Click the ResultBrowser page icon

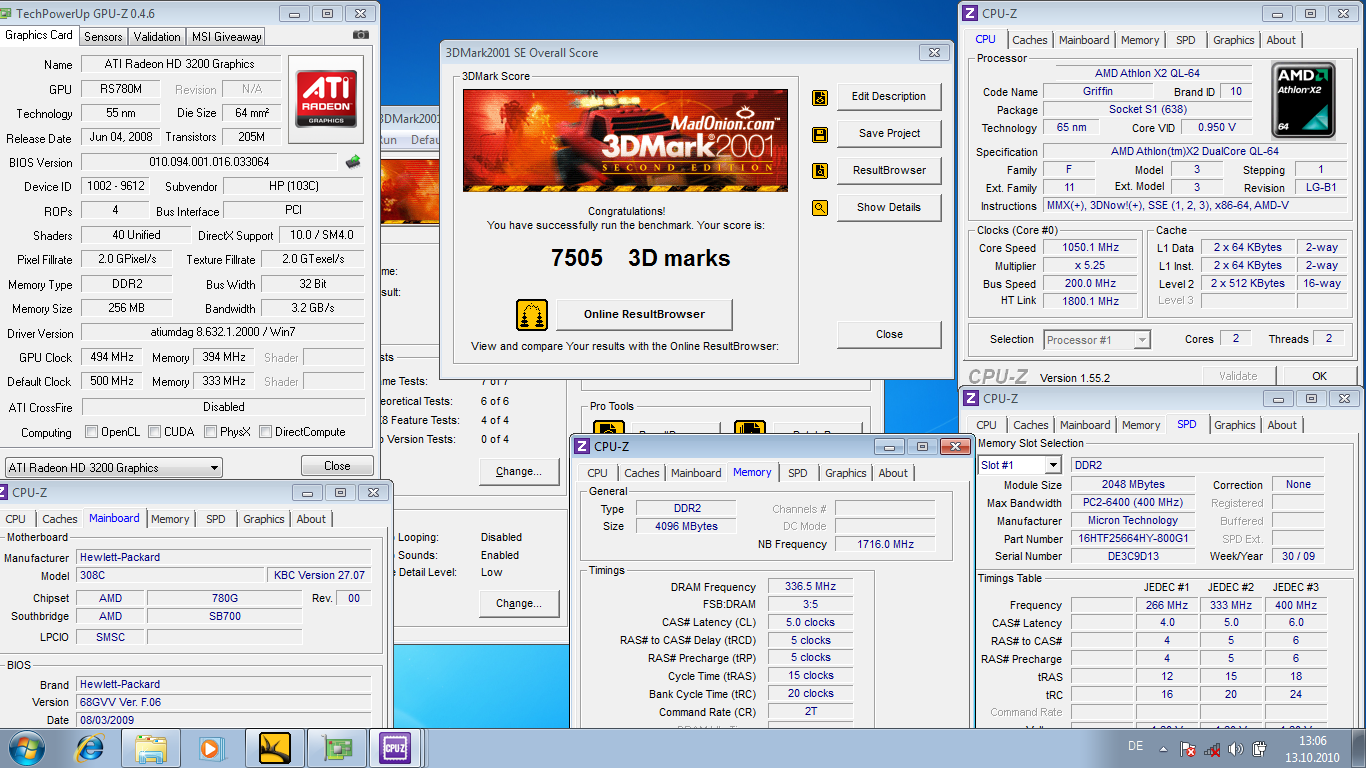click(820, 171)
